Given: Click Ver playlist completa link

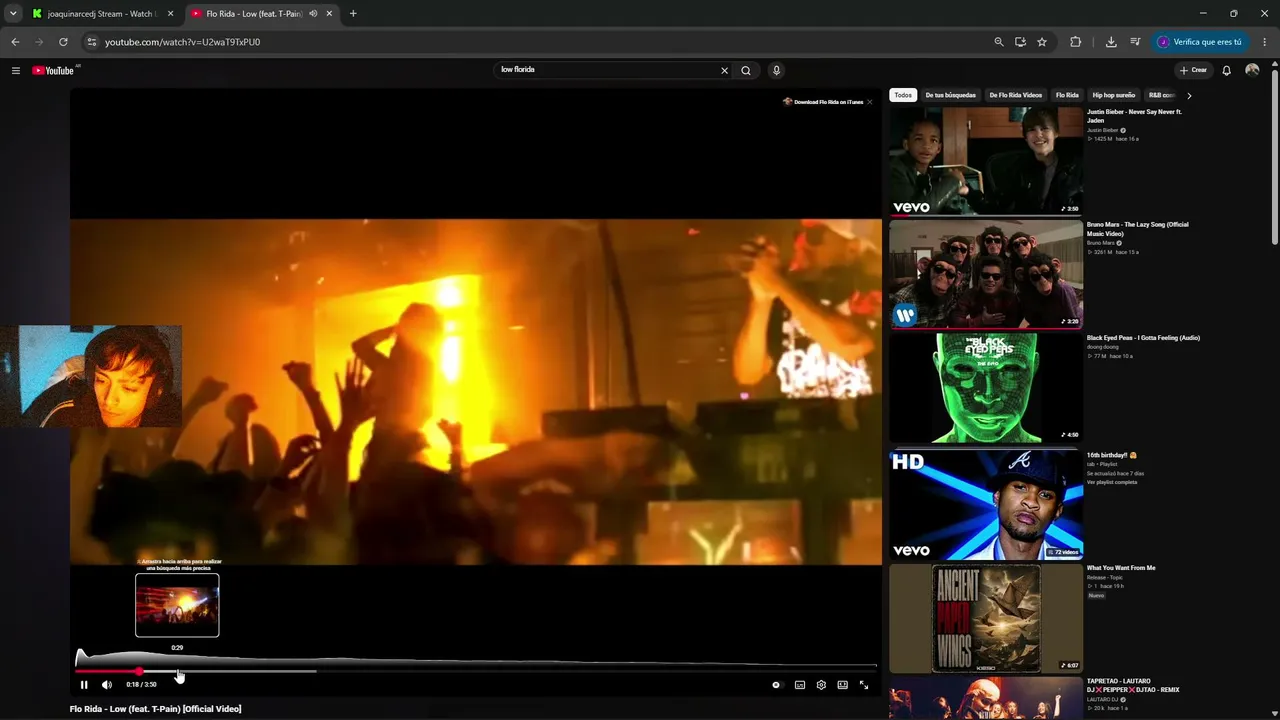Looking at the screenshot, I should tap(1112, 482).
